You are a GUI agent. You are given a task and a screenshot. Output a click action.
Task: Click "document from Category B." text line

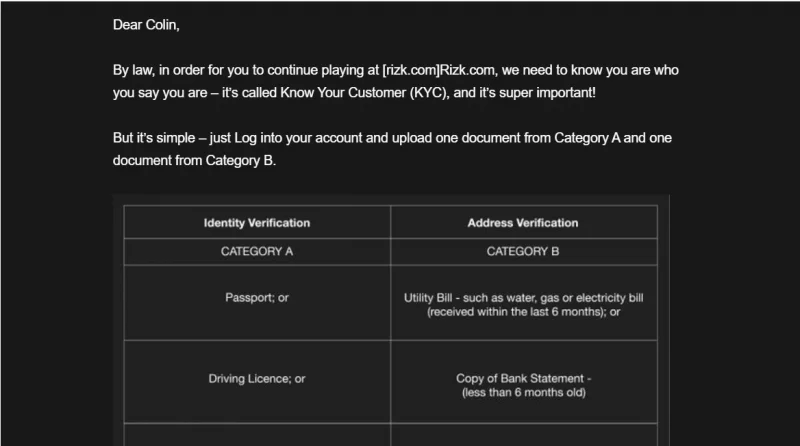coord(194,160)
